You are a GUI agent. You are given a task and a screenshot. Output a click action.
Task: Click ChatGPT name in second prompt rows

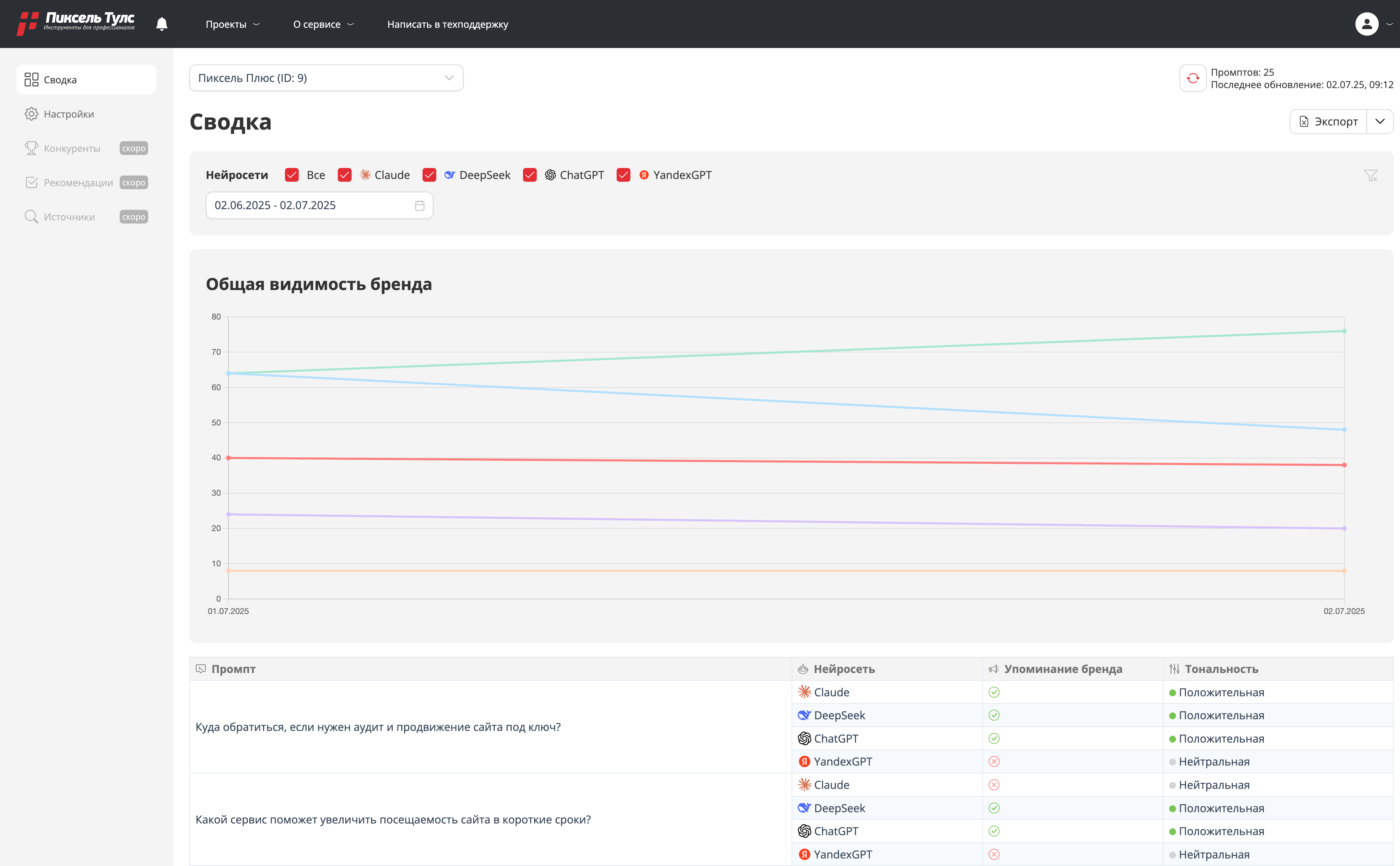[x=836, y=831]
